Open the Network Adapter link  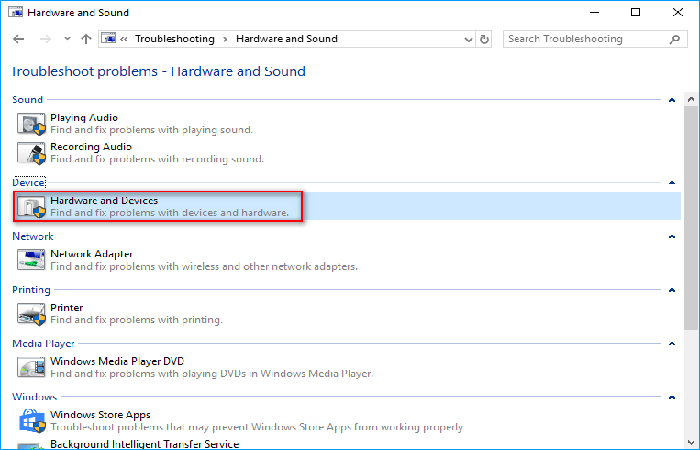[x=91, y=254]
